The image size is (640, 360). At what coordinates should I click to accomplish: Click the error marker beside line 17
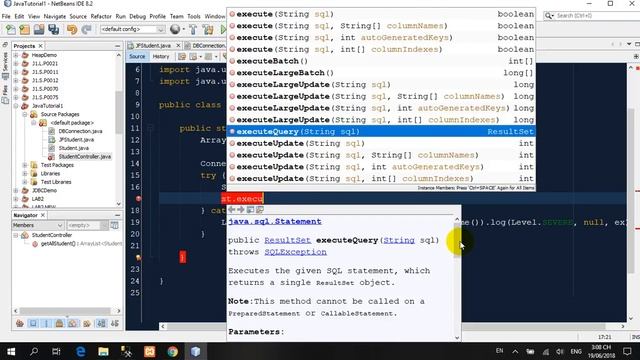(x=139, y=199)
